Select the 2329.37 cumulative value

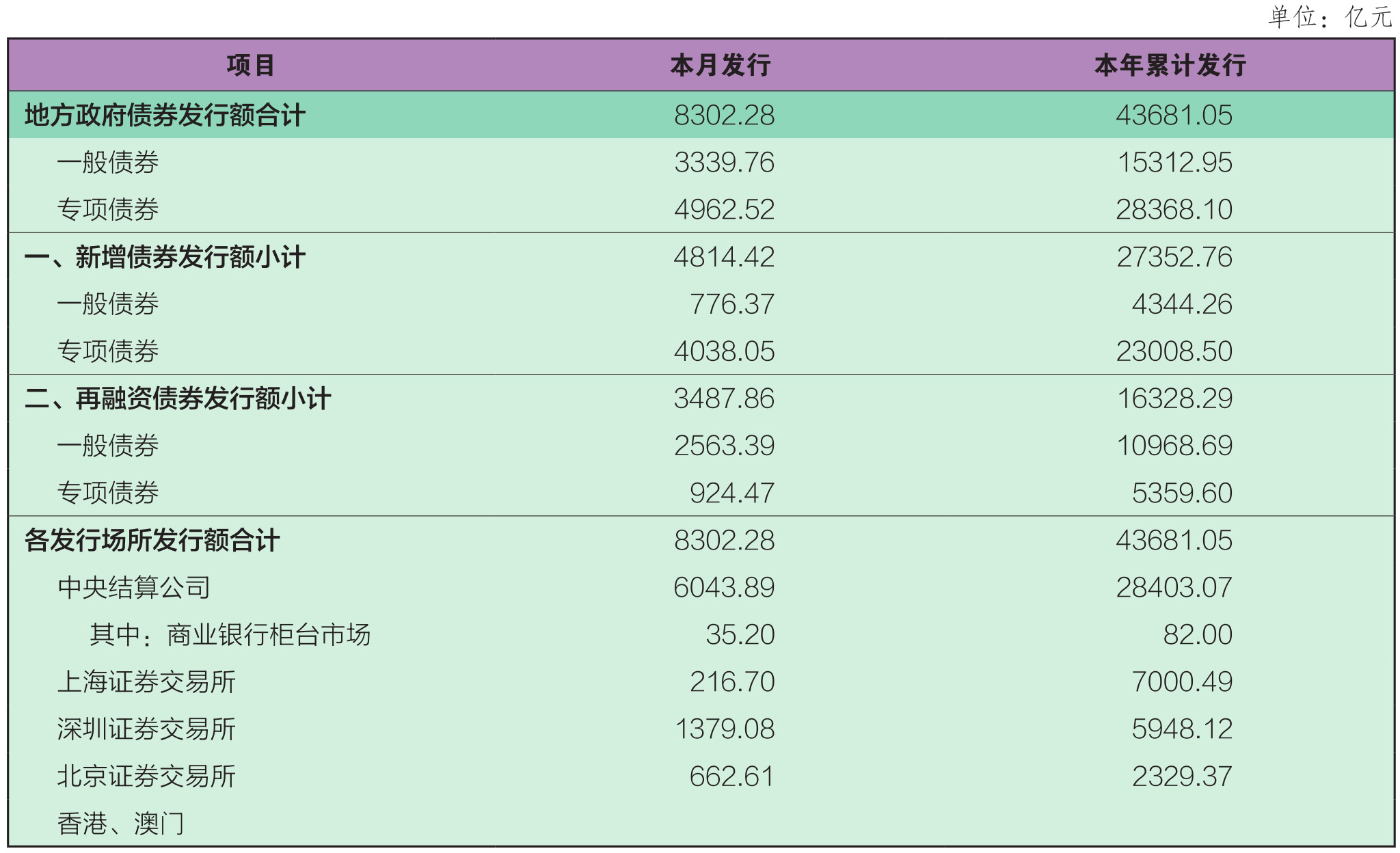click(x=1182, y=776)
